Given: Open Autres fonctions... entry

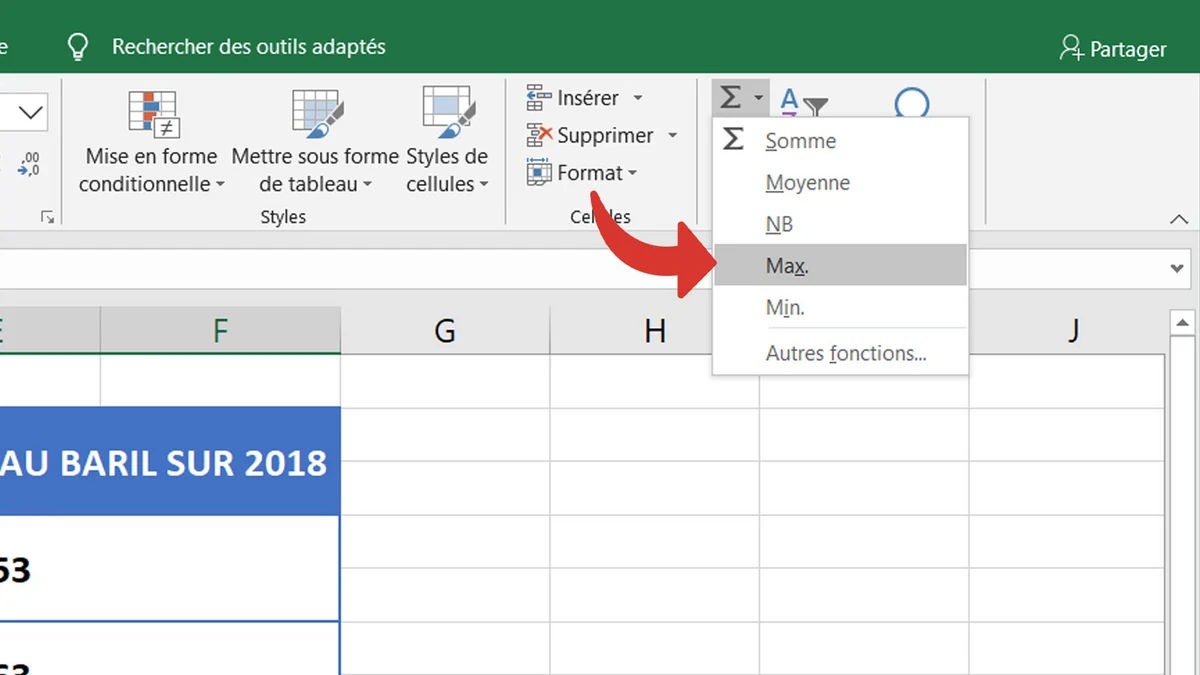Looking at the screenshot, I should coord(845,353).
